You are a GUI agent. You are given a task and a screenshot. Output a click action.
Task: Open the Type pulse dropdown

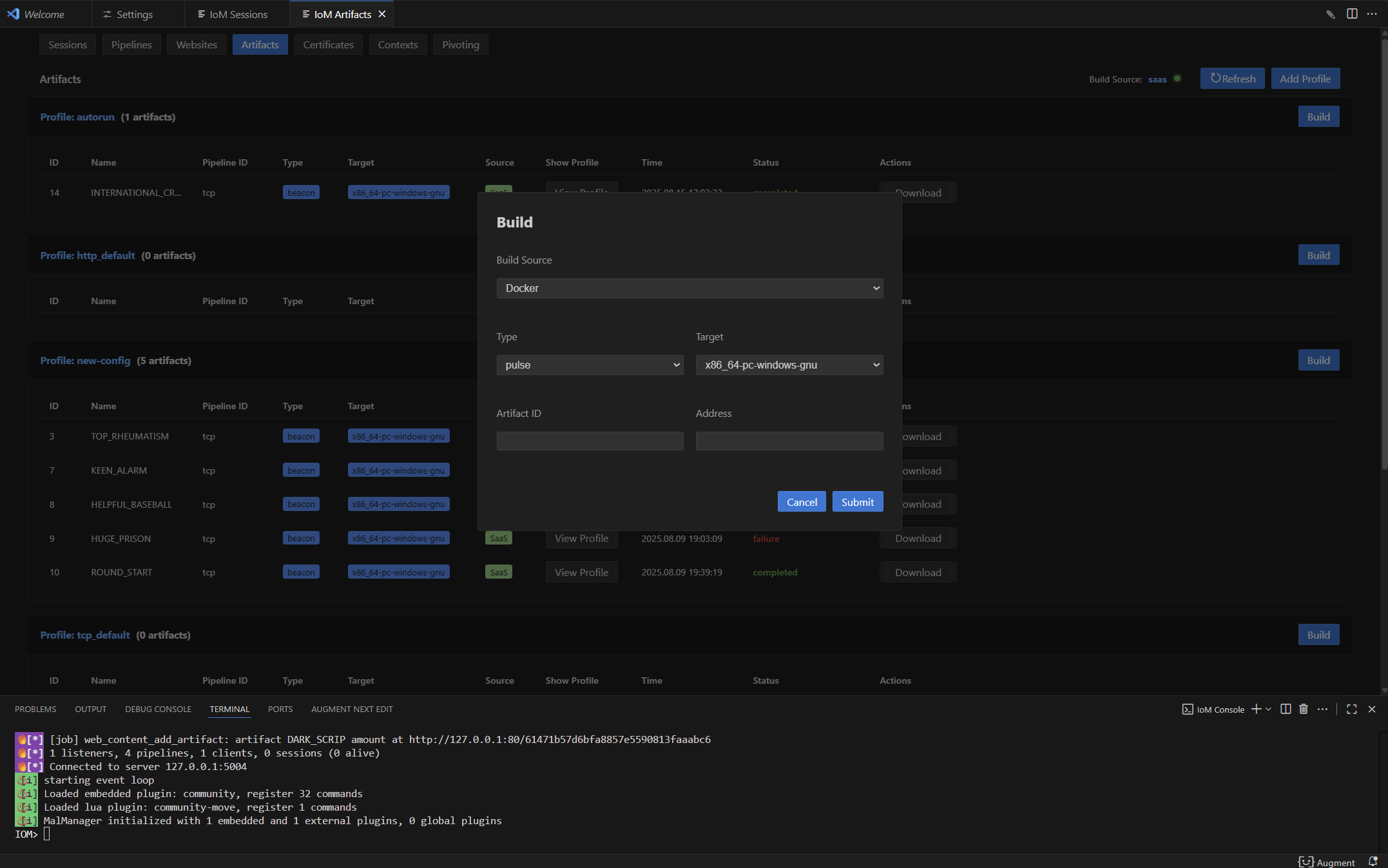(590, 365)
